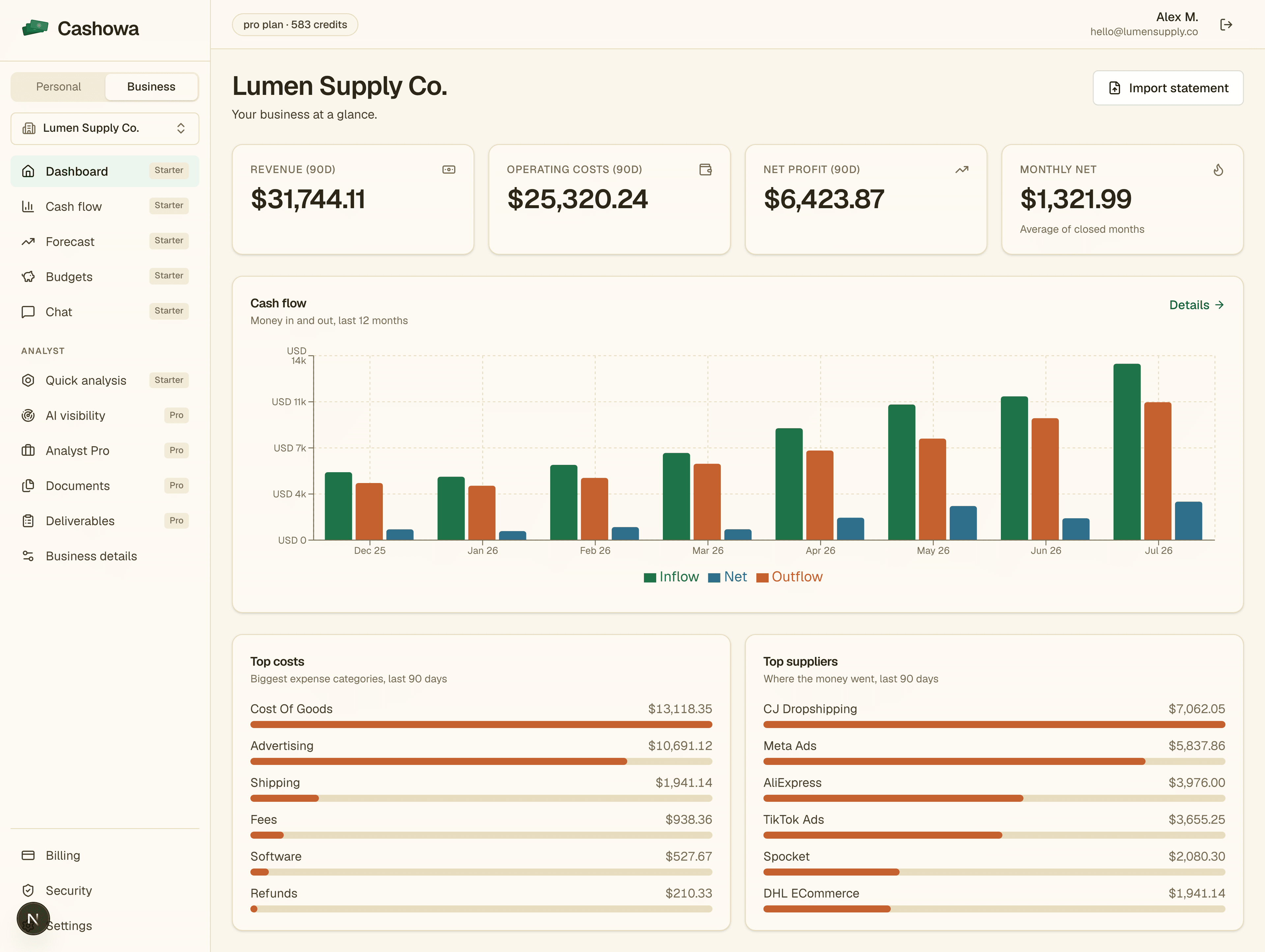Click the TikTok Ads amount $3,655.25
1265x952 pixels.
pos(1196,819)
